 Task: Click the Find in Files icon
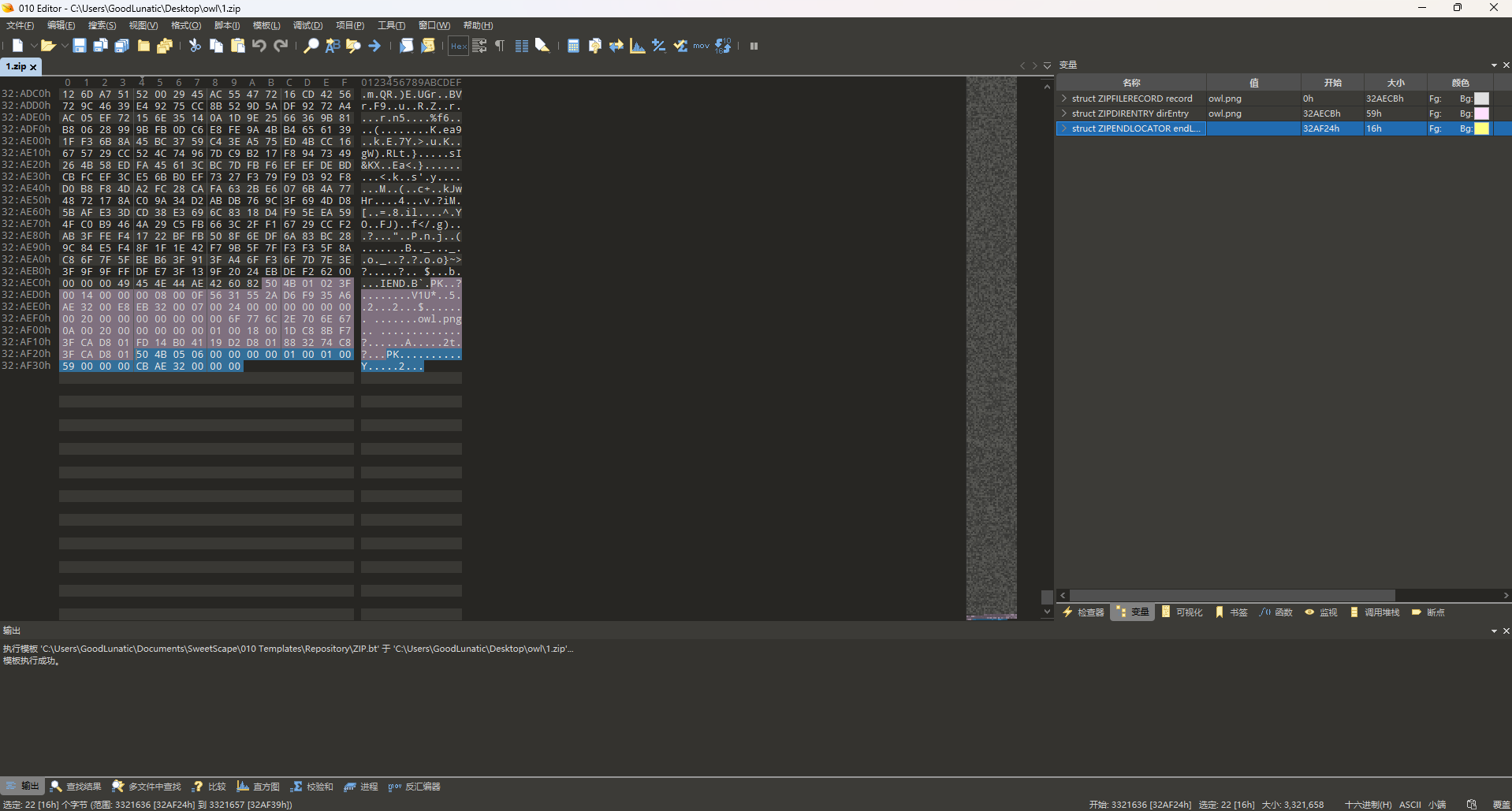[x=353, y=46]
